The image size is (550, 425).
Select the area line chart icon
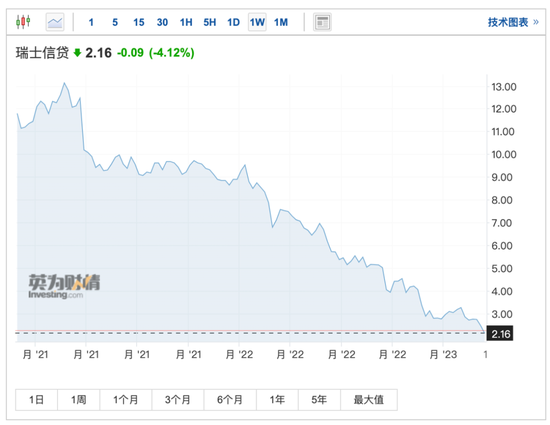[x=55, y=22]
